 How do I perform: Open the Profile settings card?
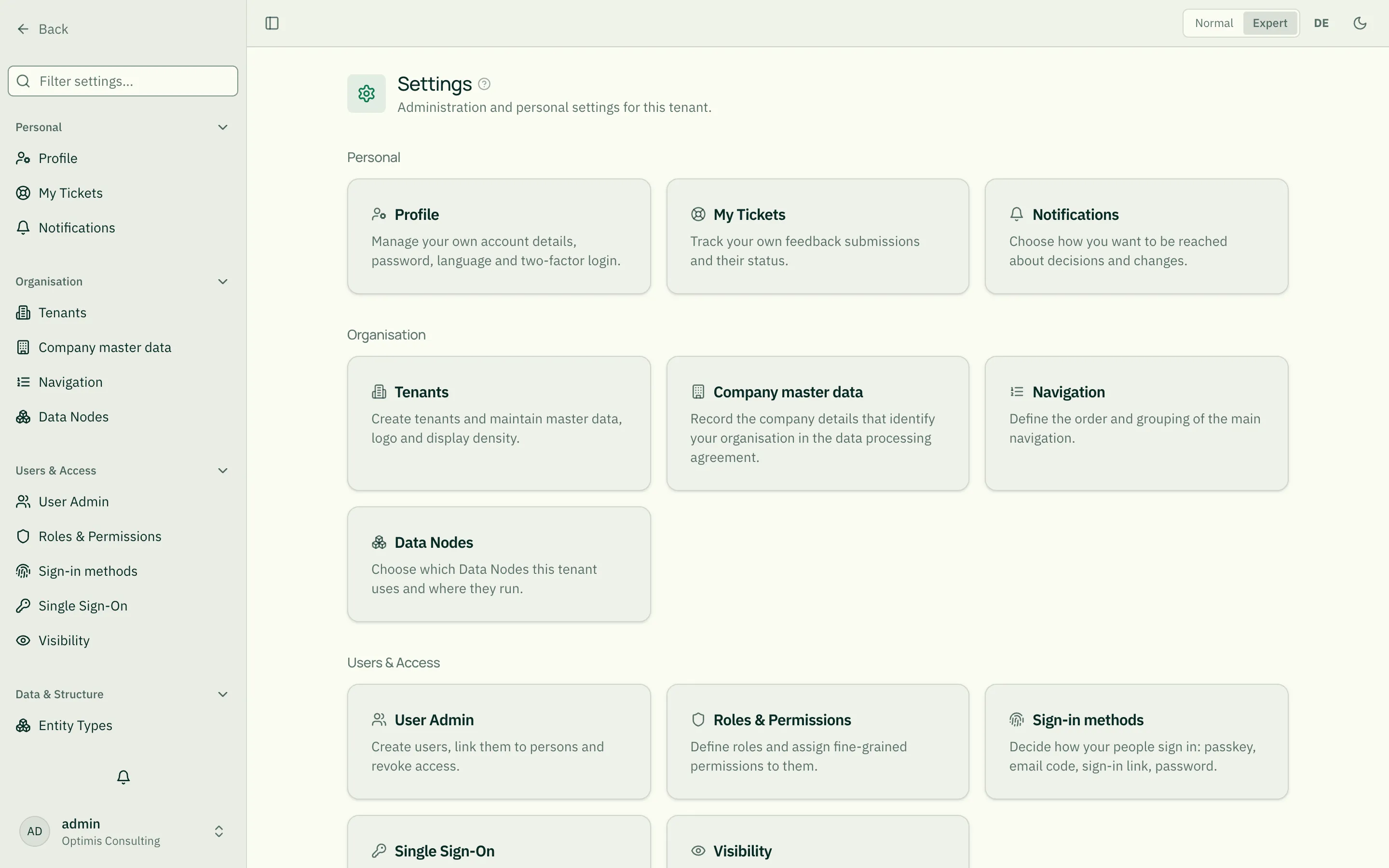click(499, 236)
